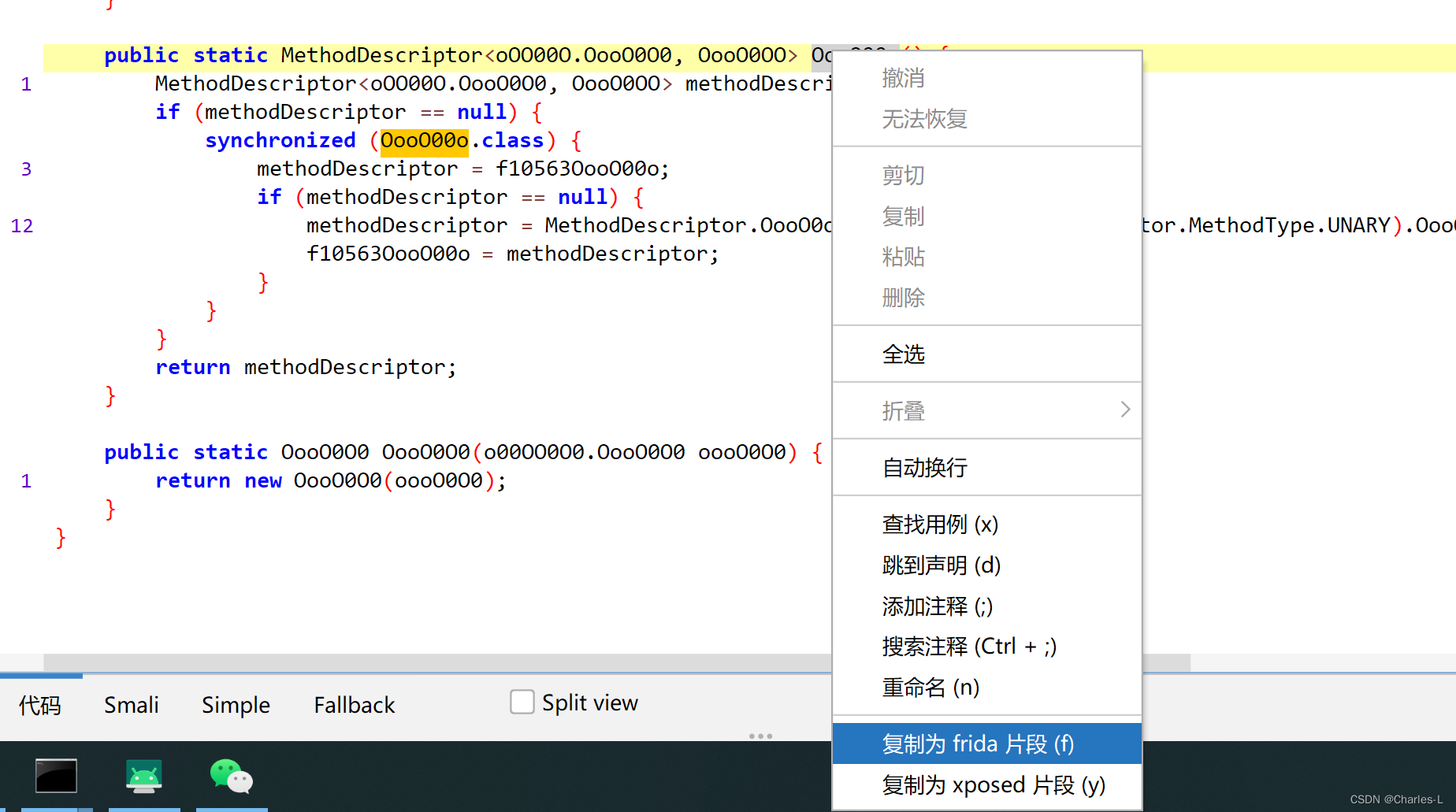Click 复制 to copy the selection

(x=903, y=216)
